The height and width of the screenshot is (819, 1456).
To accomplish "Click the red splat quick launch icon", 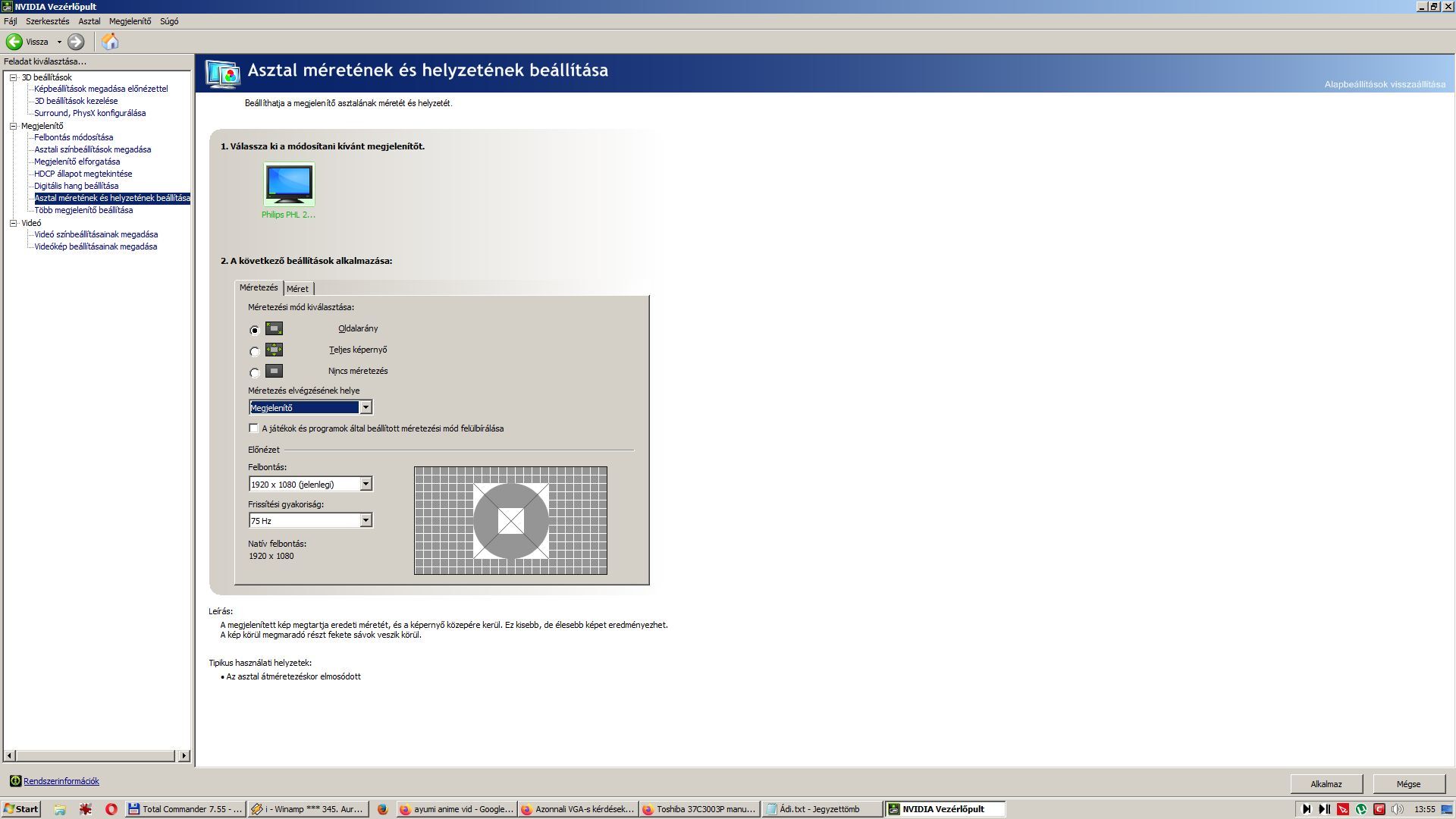I will coord(86,809).
